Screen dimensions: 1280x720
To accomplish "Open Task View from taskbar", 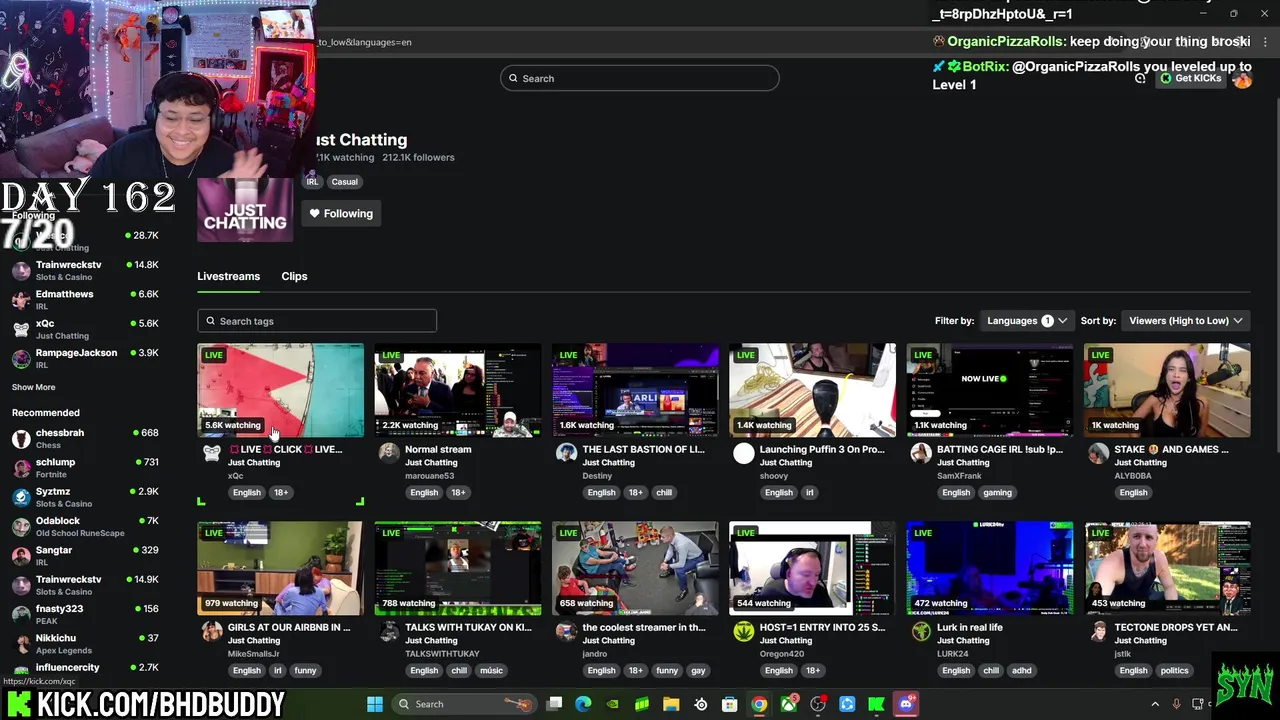I will [554, 704].
